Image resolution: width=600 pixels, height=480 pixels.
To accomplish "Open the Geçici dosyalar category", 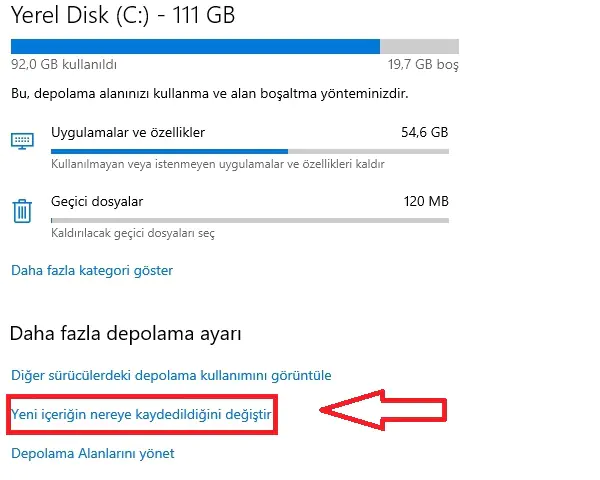I will 97,201.
